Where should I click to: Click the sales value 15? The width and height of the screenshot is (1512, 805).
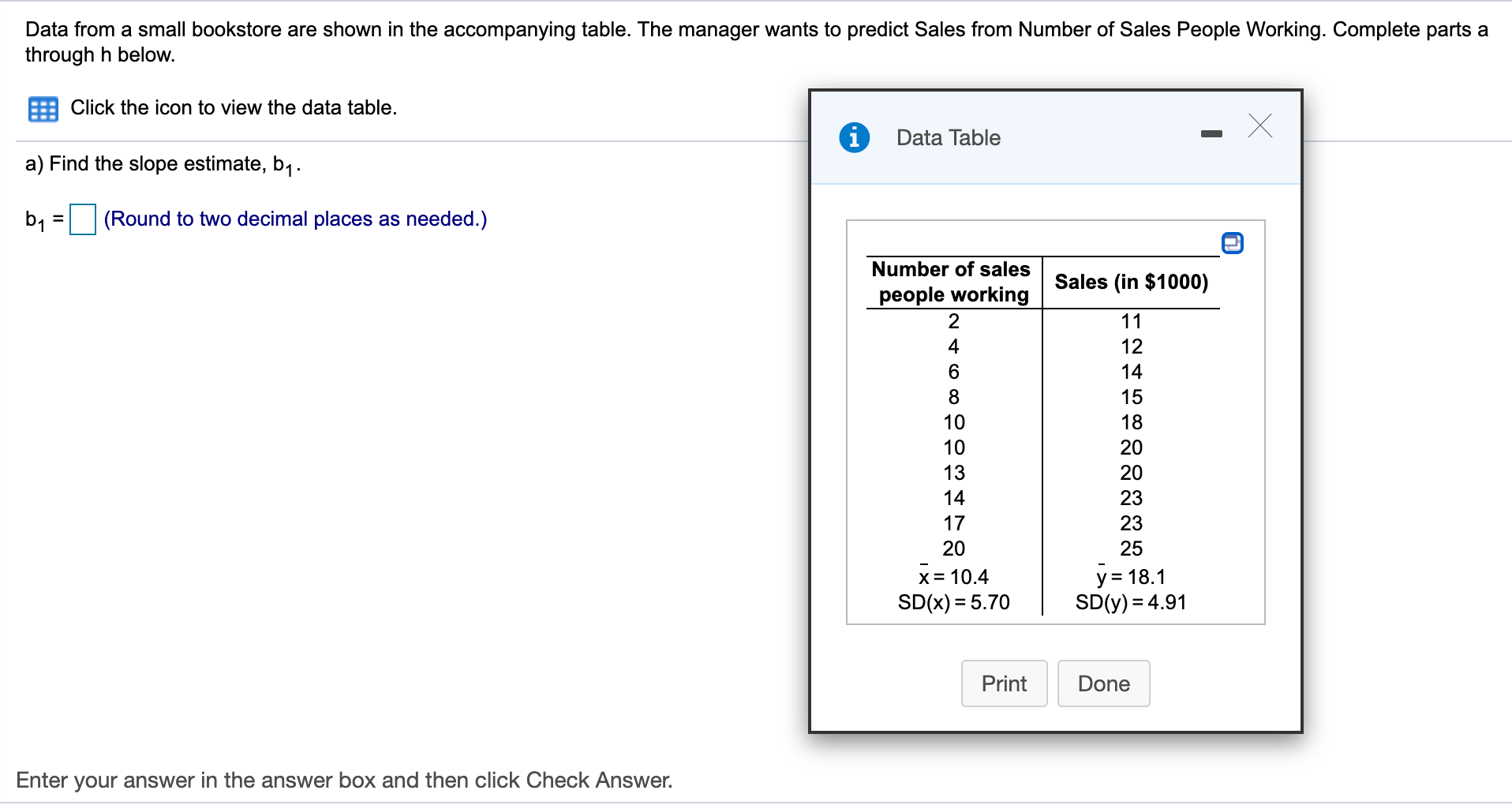[x=1131, y=397]
